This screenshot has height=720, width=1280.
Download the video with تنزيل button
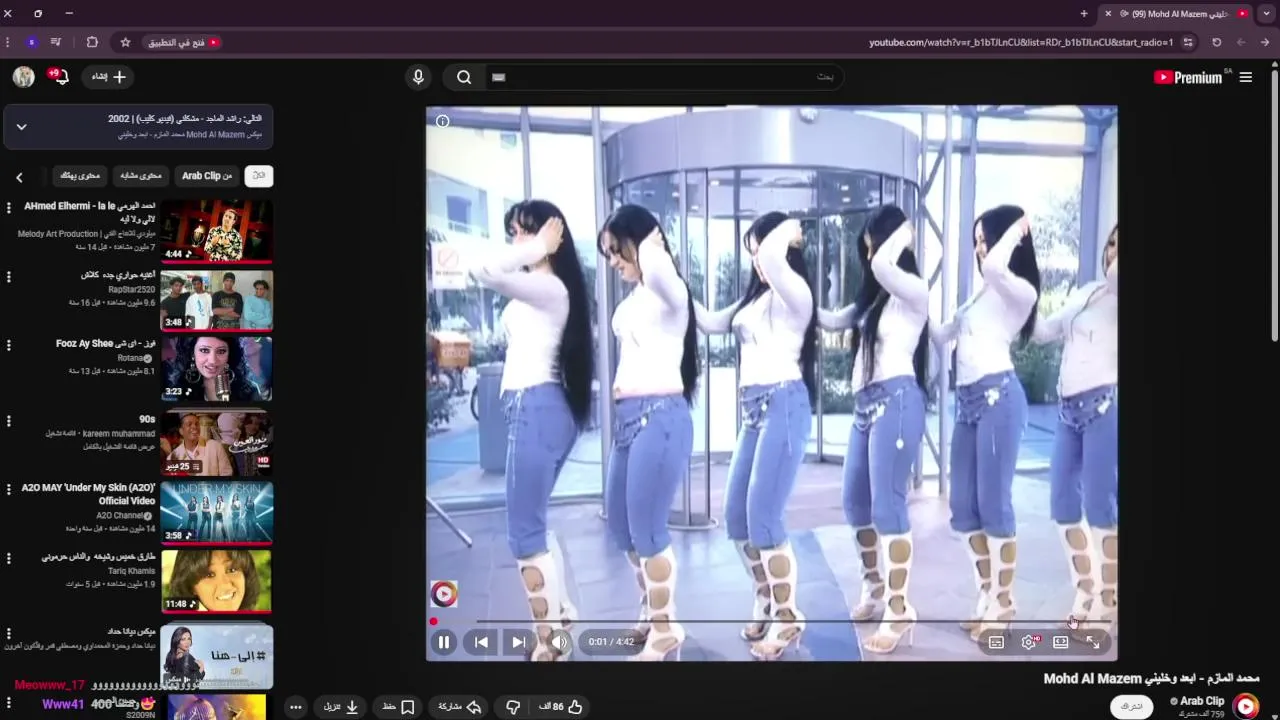pyautogui.click(x=341, y=707)
